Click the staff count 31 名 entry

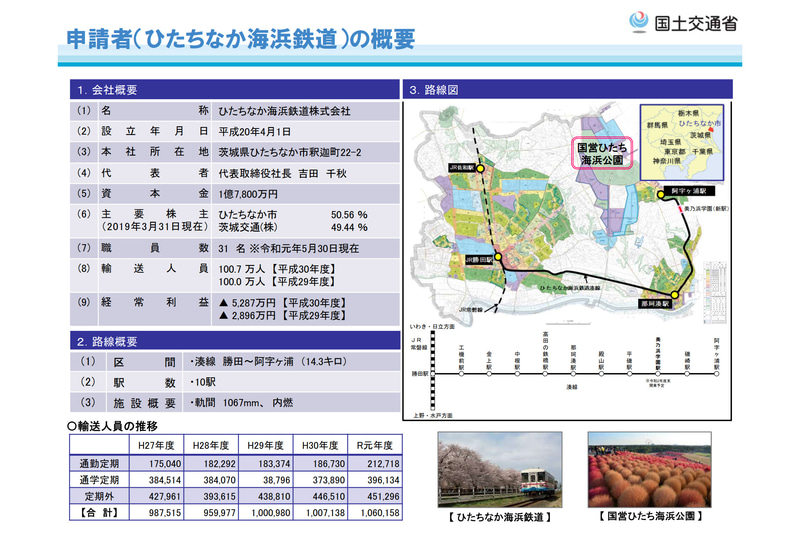(x=289, y=248)
